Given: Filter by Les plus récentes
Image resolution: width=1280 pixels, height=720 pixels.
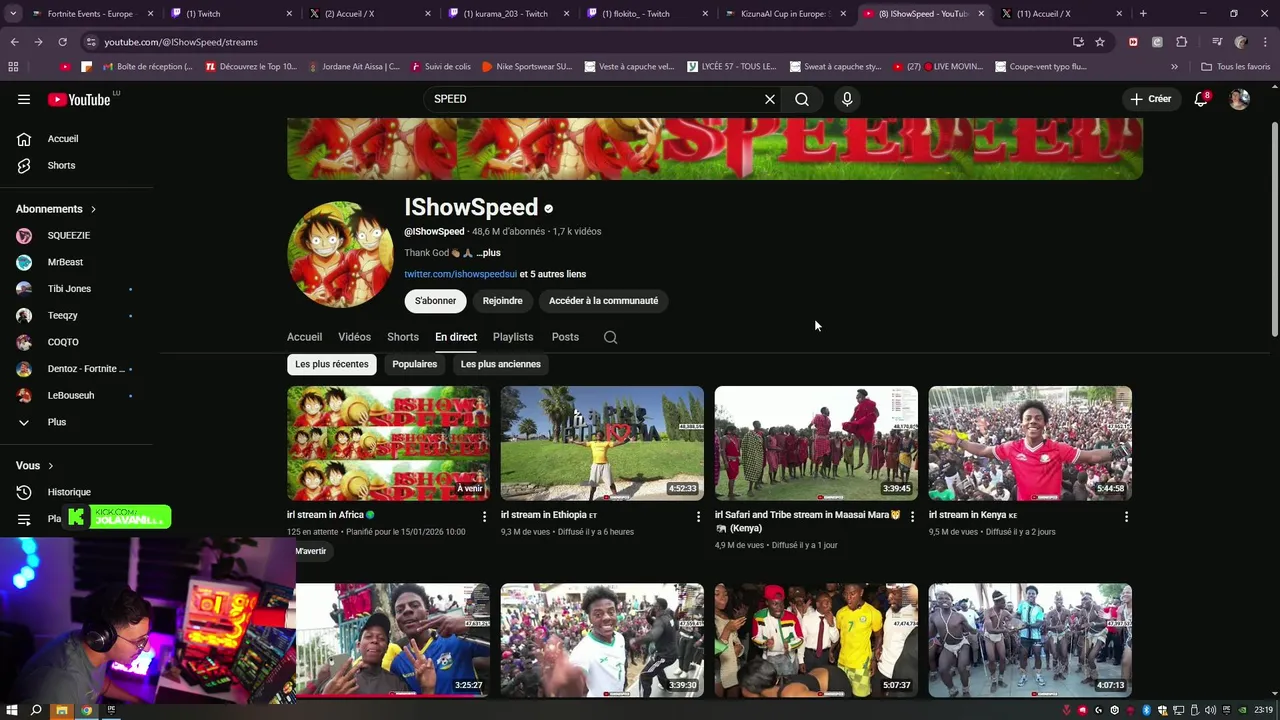Looking at the screenshot, I should point(332,364).
